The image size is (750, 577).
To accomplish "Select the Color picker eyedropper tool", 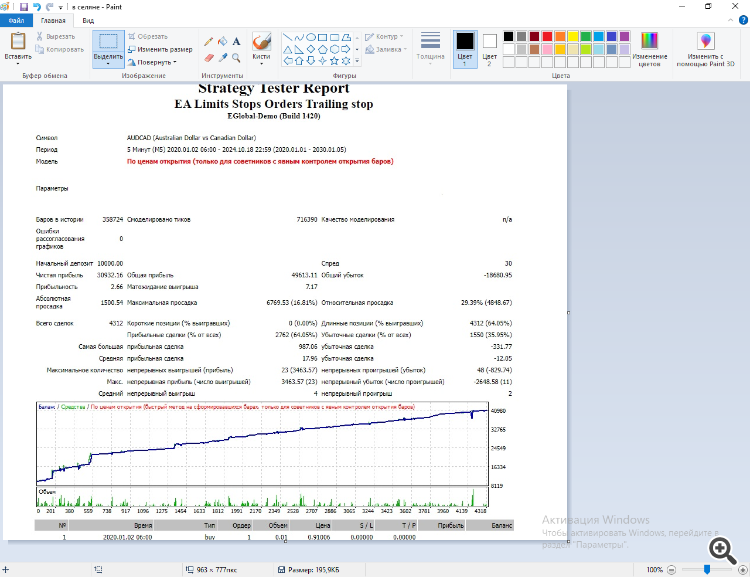I will click(x=222, y=57).
